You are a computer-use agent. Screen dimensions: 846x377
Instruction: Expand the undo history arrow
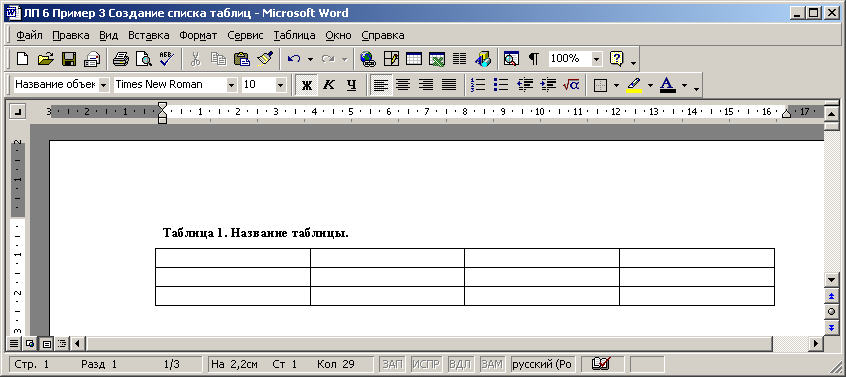click(310, 58)
